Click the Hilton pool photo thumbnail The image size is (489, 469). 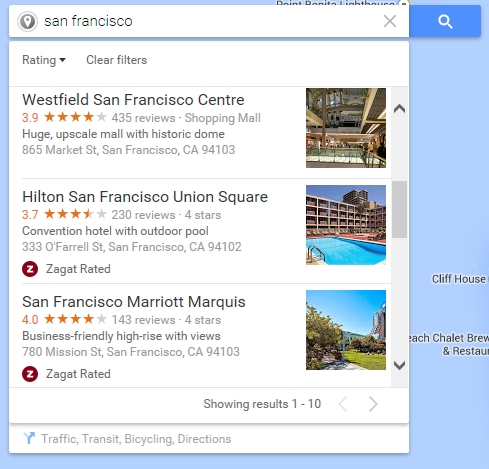[x=346, y=225]
